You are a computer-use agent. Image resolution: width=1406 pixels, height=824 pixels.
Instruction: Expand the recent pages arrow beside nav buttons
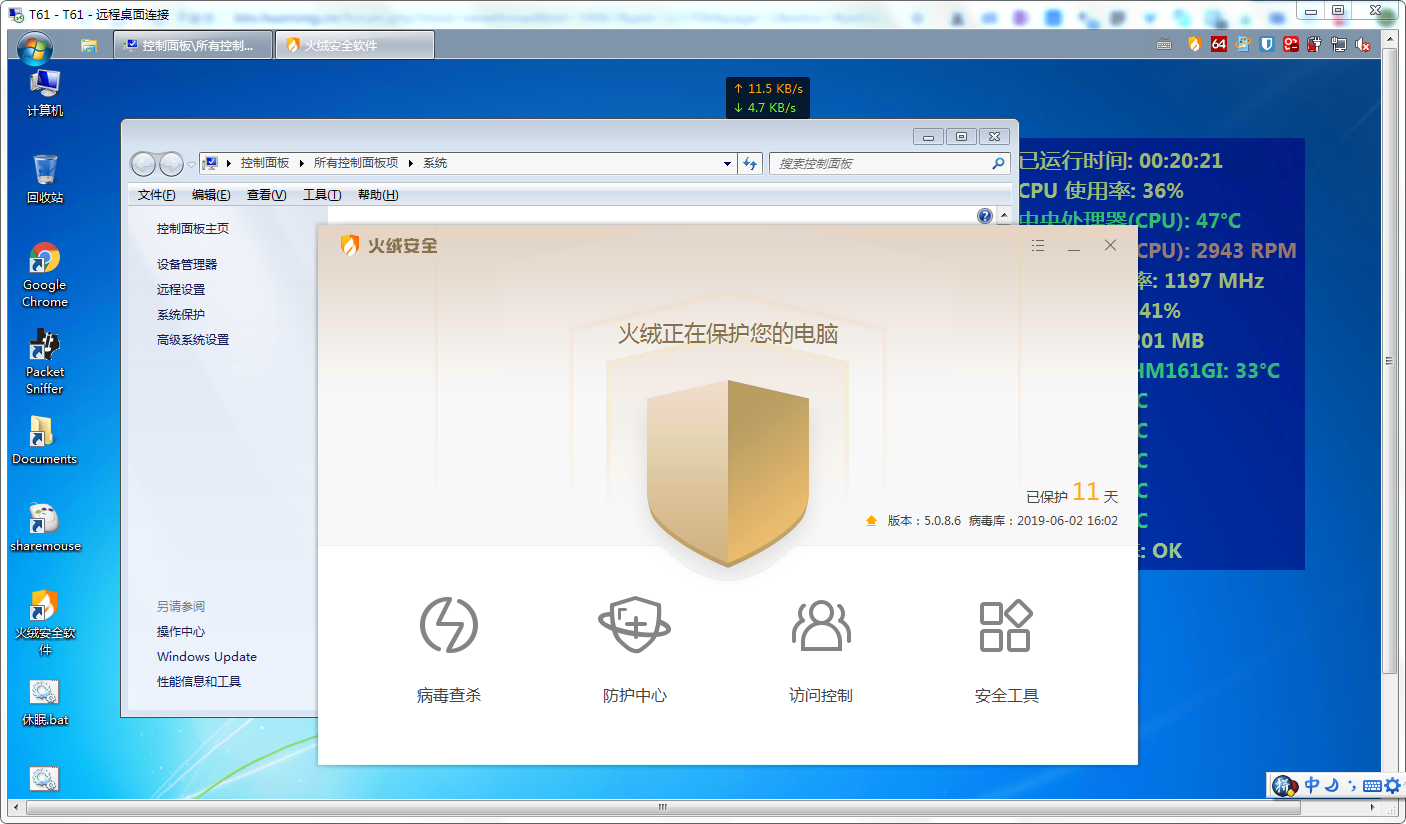point(191,164)
